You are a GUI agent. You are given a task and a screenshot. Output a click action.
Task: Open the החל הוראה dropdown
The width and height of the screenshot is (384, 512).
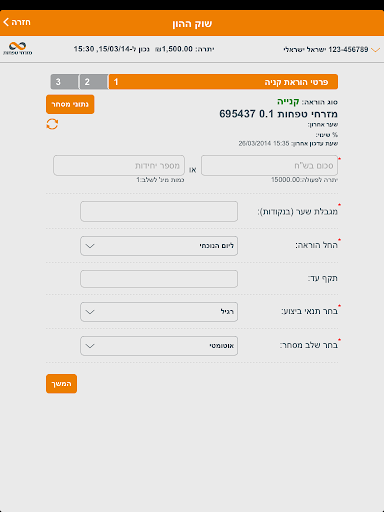pos(159,246)
